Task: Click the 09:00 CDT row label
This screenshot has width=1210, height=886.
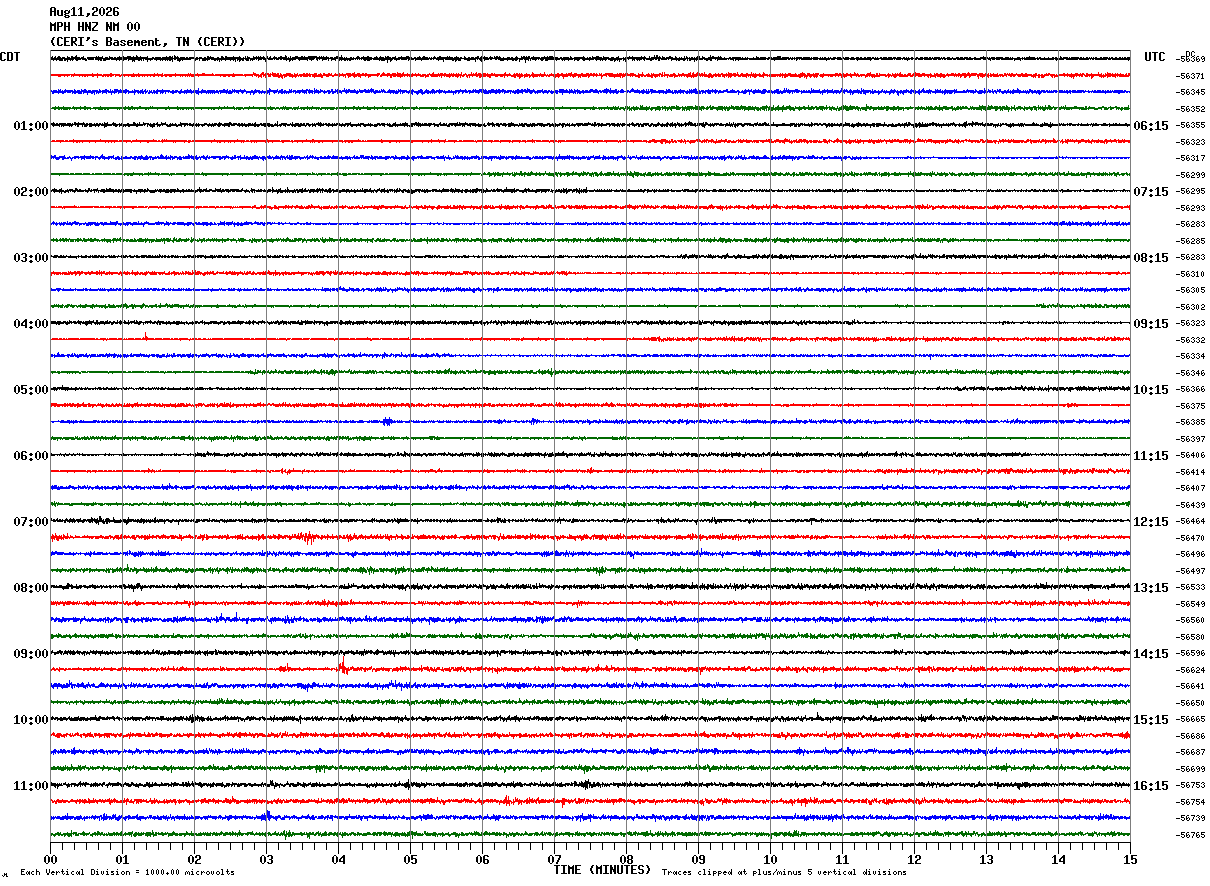Action: click(31, 654)
